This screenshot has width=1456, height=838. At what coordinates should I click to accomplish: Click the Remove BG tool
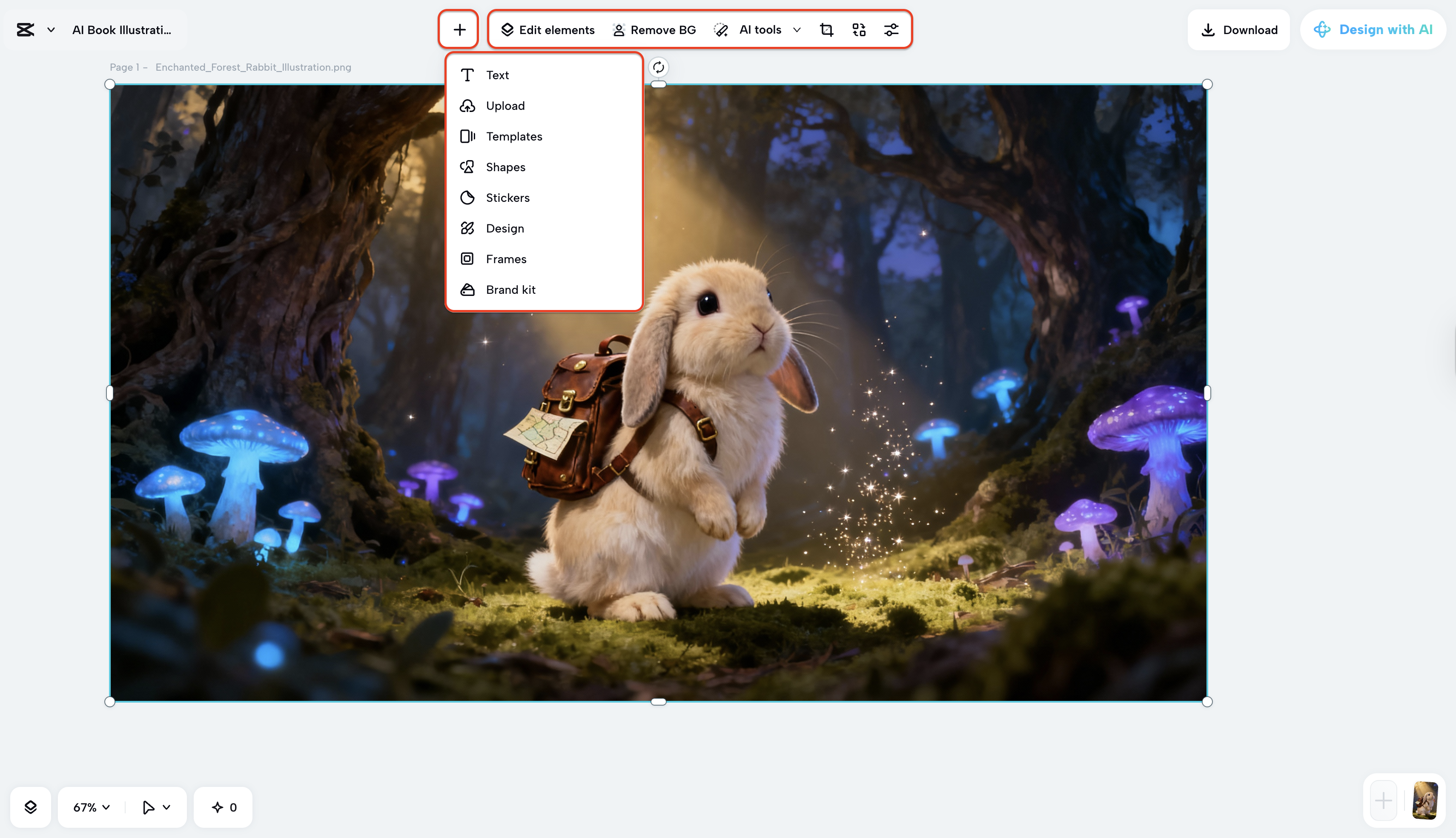tap(654, 29)
